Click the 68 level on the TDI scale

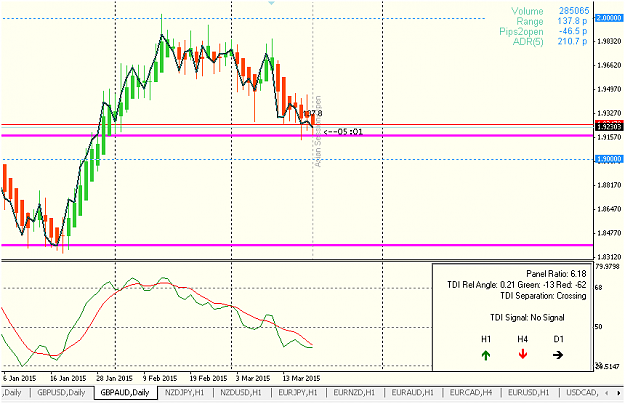pyautogui.click(x=598, y=288)
